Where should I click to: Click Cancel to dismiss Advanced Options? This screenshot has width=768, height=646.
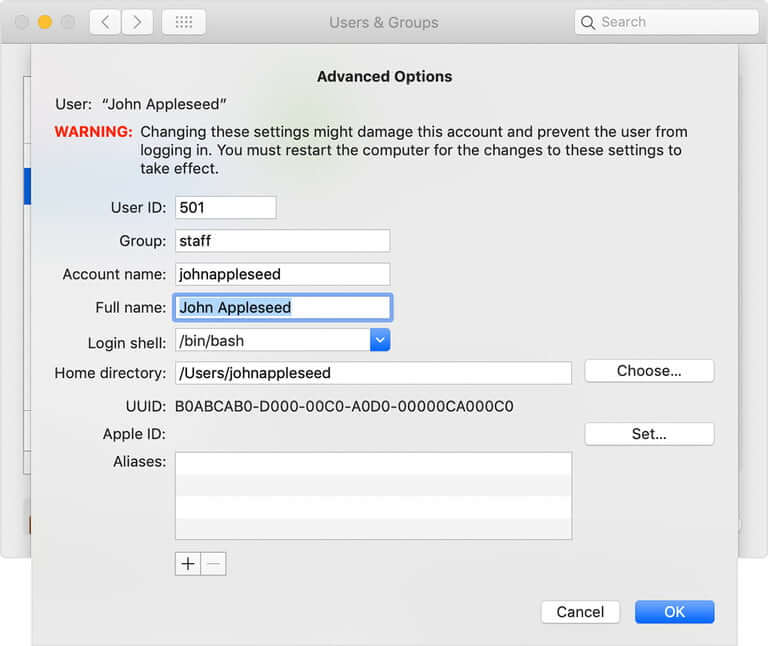[x=580, y=611]
